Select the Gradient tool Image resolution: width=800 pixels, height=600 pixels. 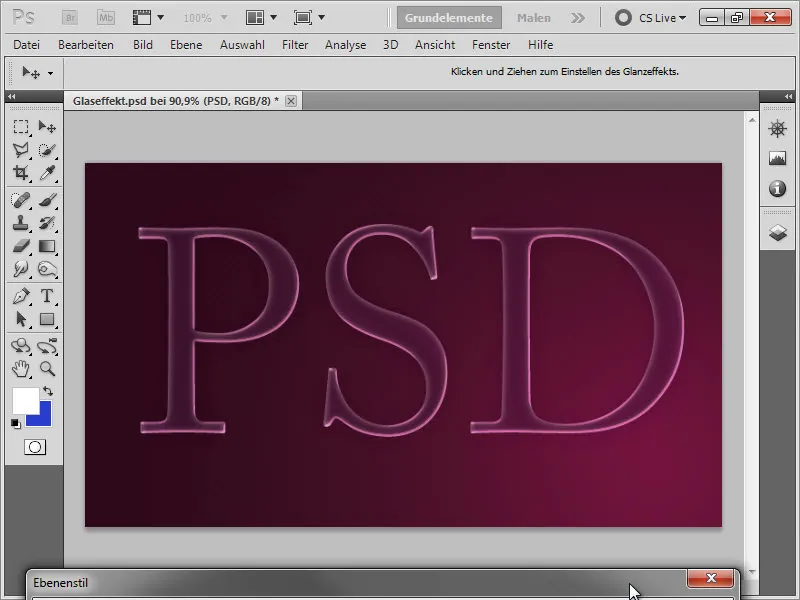47,246
